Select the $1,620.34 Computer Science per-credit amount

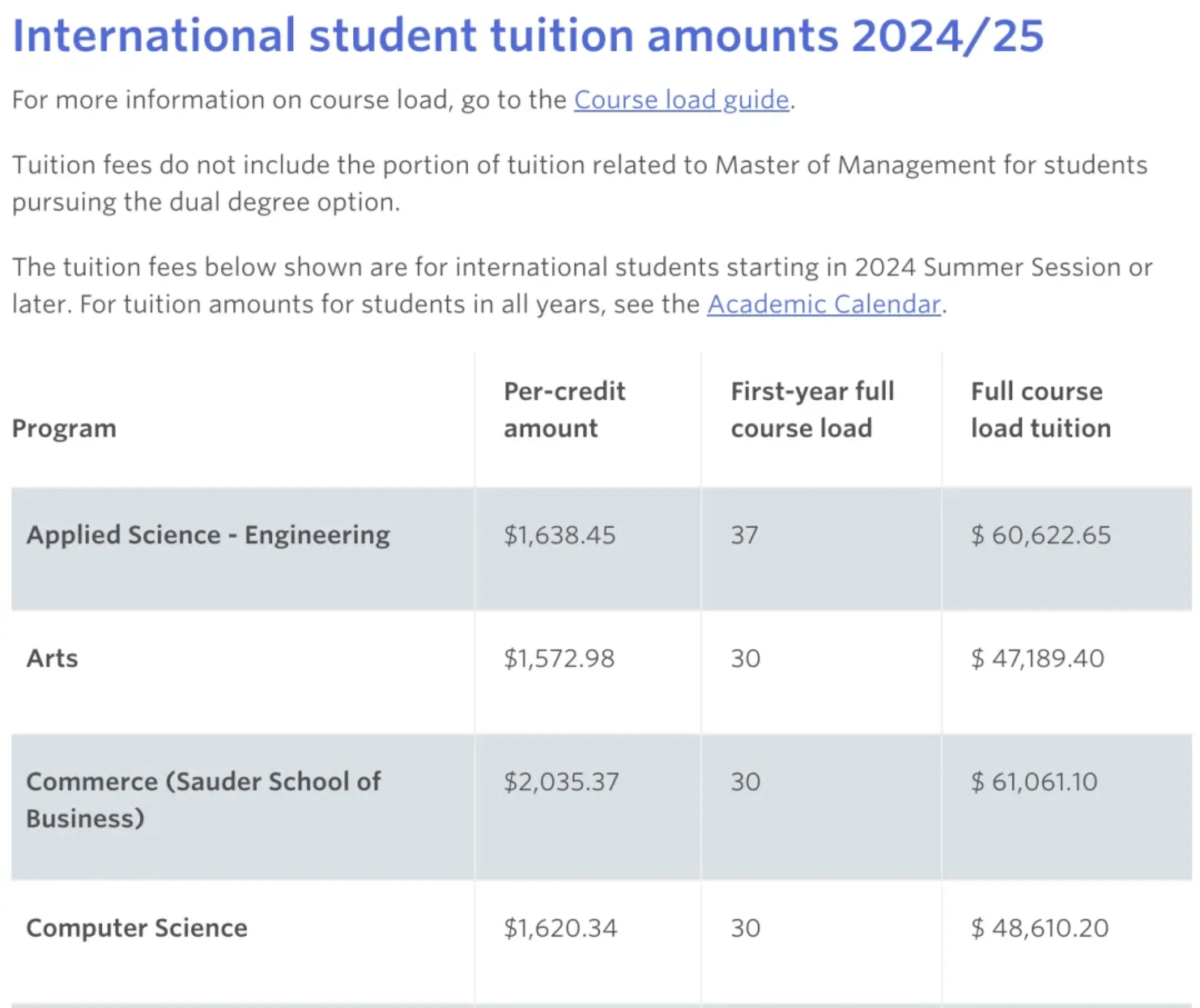point(560,928)
